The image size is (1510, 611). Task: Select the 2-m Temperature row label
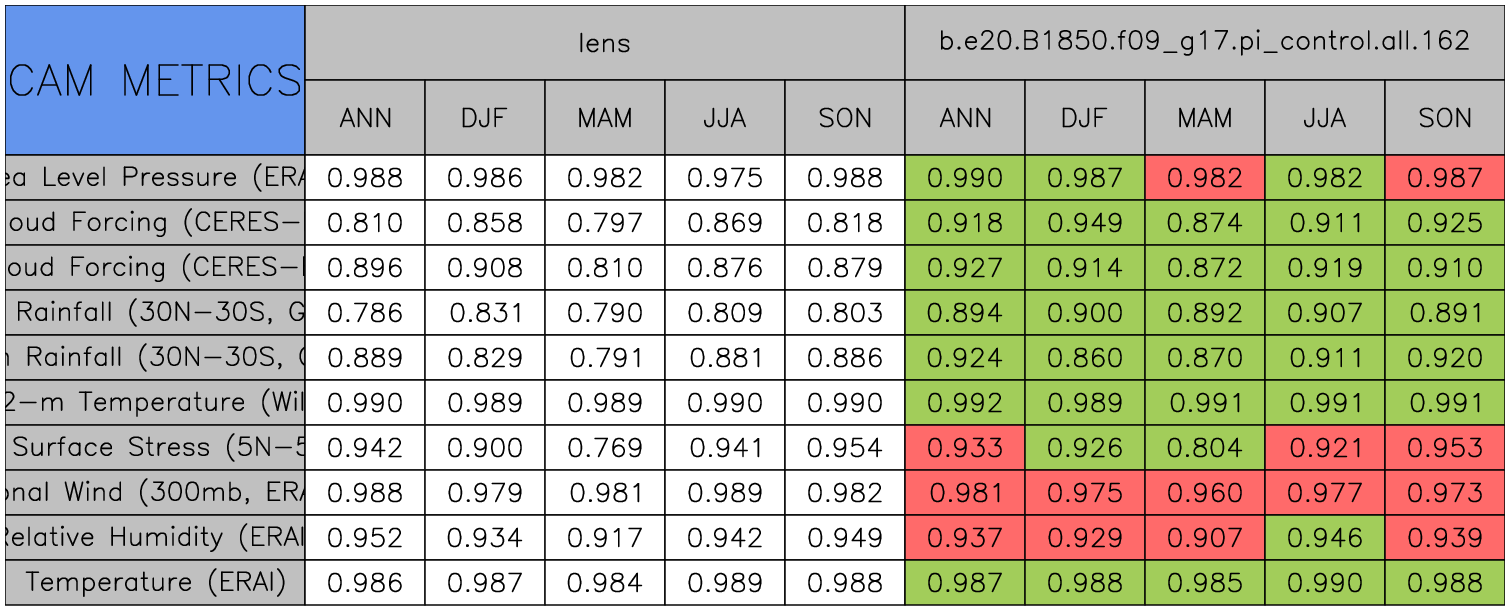155,403
